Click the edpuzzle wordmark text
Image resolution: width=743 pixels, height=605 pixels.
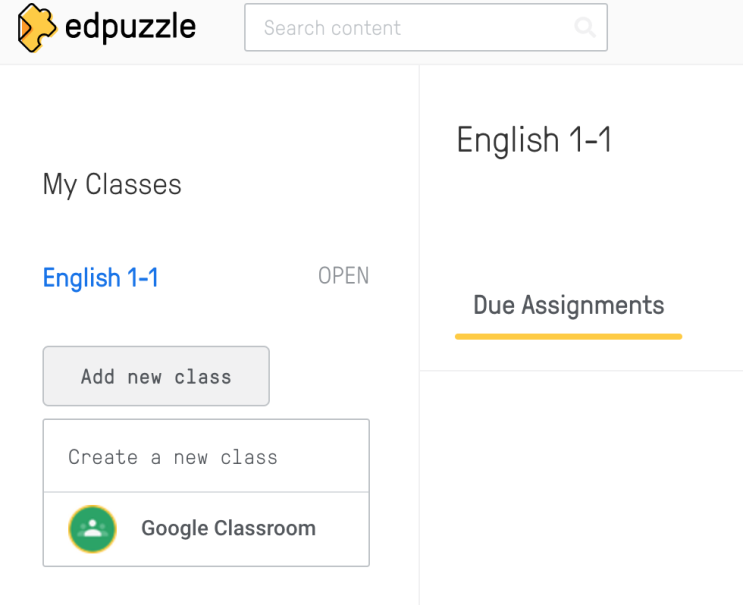(x=130, y=27)
